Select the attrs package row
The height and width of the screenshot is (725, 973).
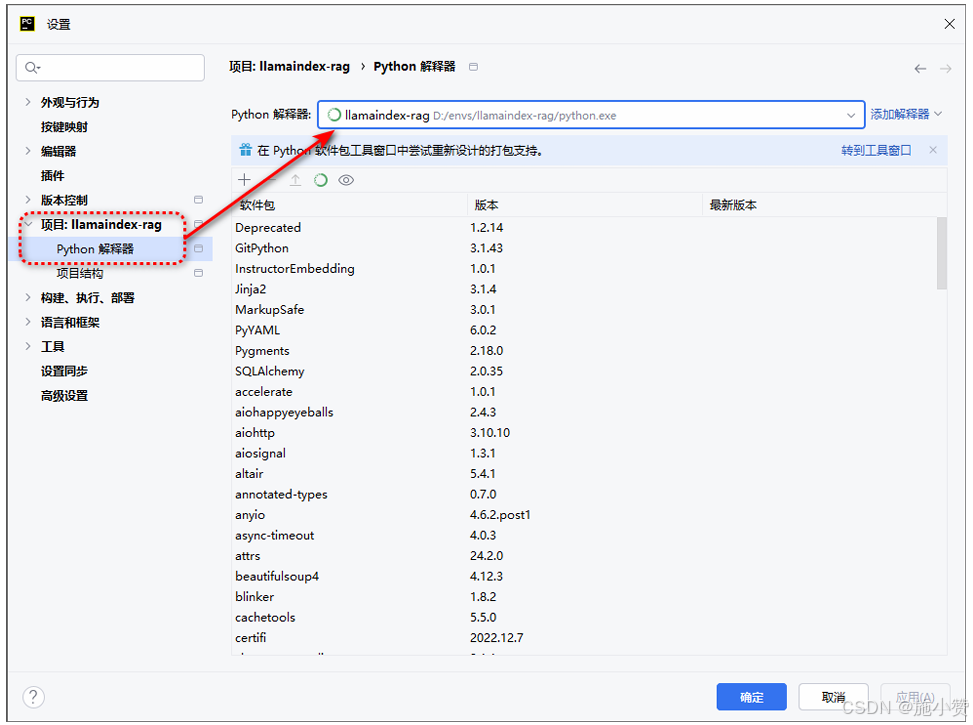(585, 555)
